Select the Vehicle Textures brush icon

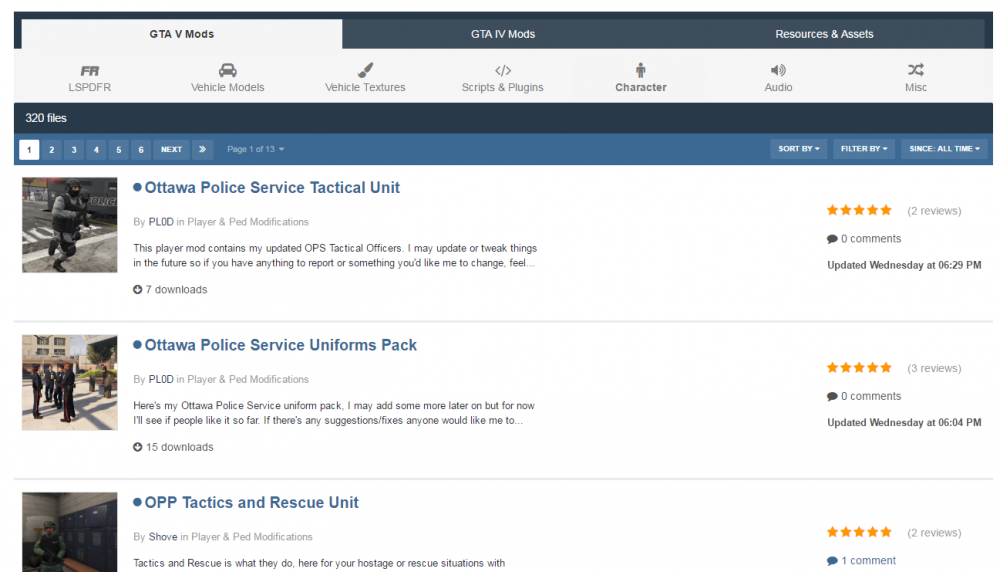pyautogui.click(x=365, y=70)
